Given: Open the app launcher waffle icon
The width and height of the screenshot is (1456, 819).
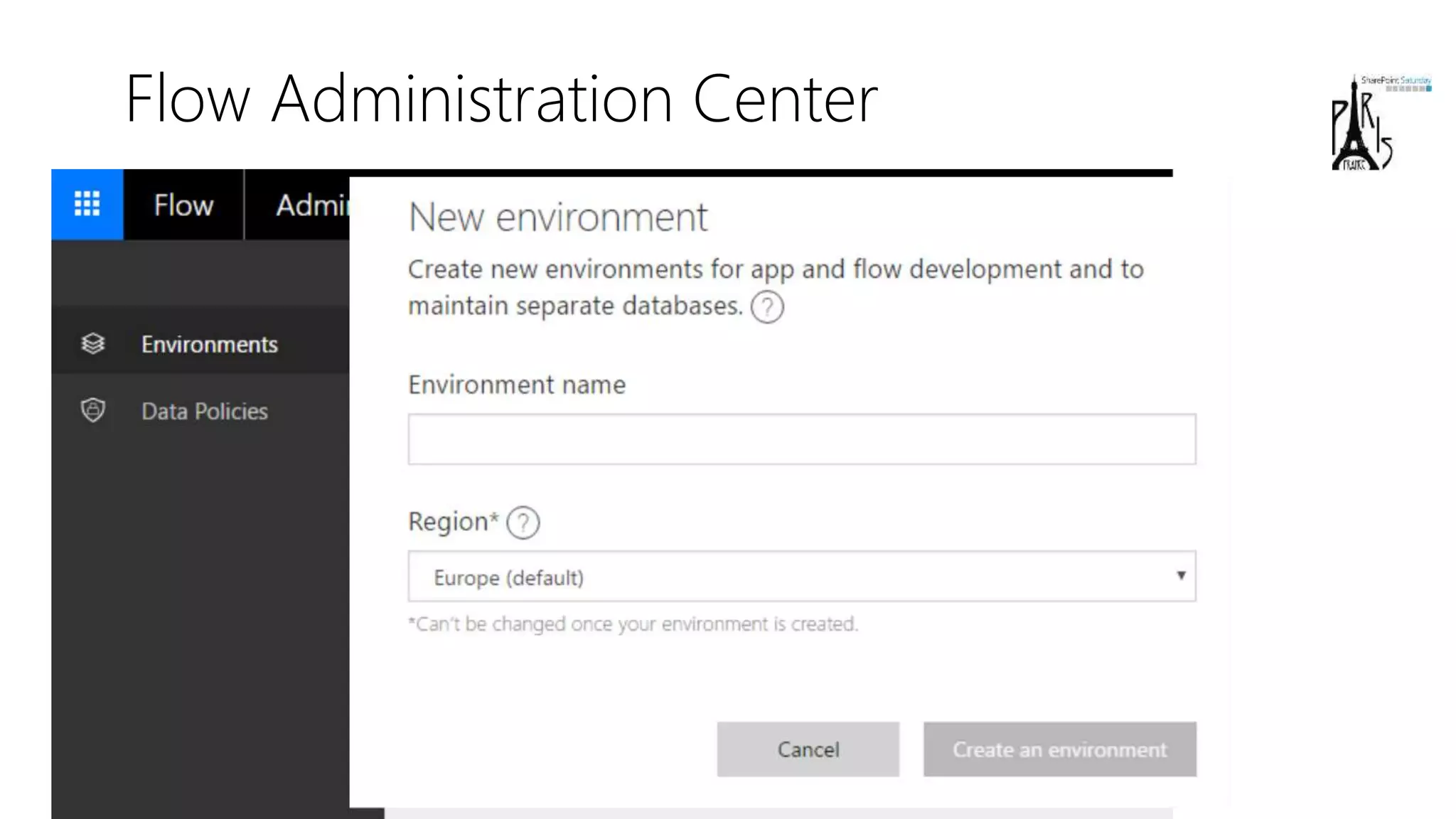Looking at the screenshot, I should pos(87,204).
